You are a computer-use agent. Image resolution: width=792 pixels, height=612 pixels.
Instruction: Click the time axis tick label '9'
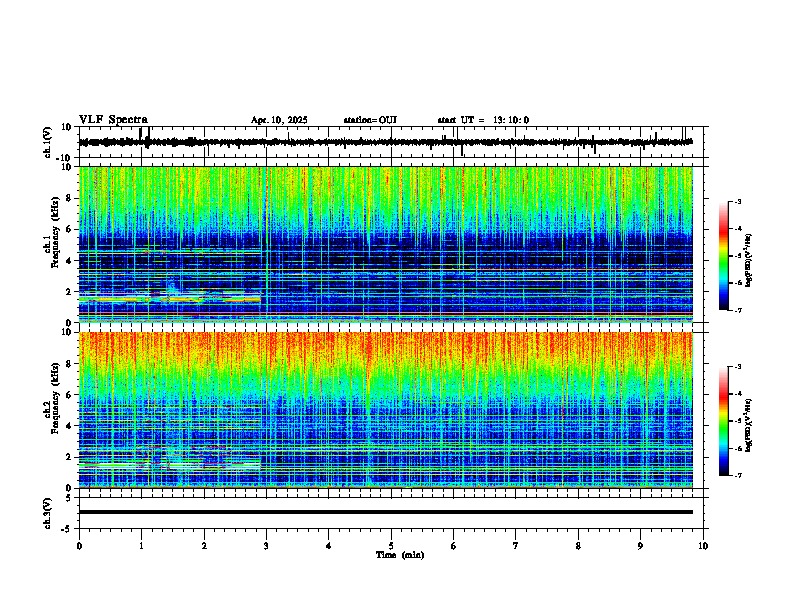click(x=640, y=546)
